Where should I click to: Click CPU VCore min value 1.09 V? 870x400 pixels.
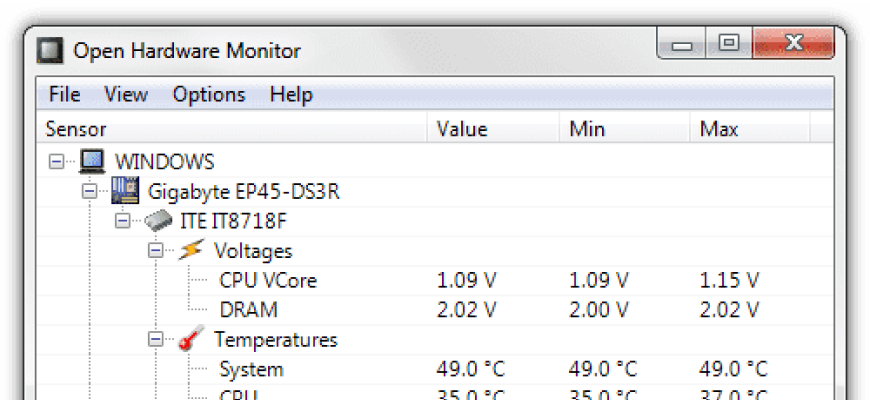(599, 281)
